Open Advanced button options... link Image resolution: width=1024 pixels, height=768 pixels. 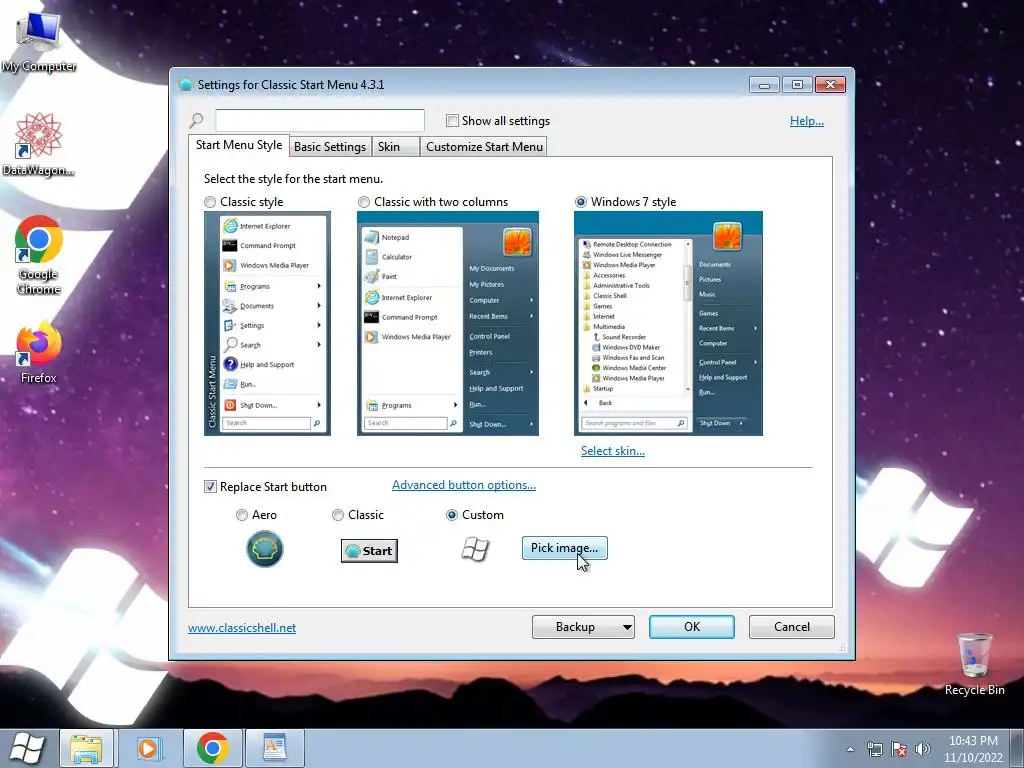coord(464,485)
